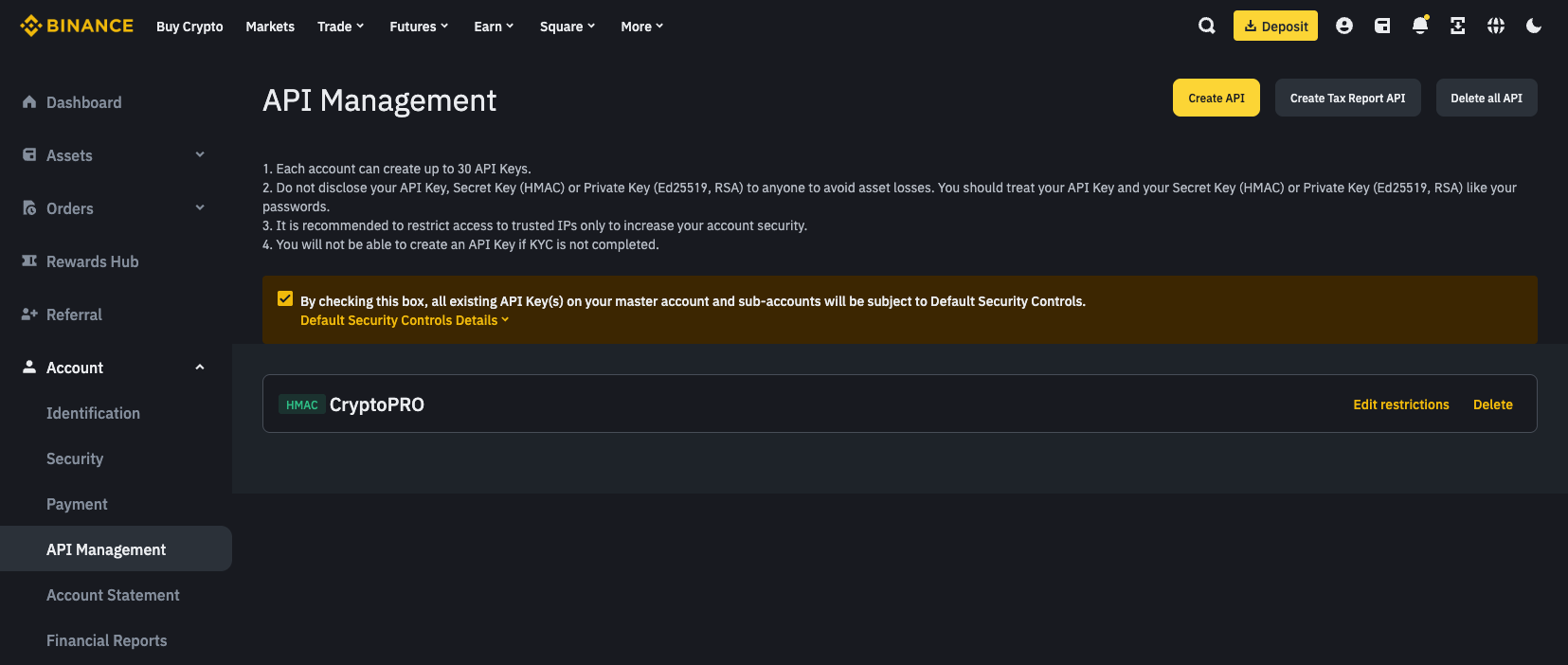Toggle dark mode with moon icon

point(1533,26)
